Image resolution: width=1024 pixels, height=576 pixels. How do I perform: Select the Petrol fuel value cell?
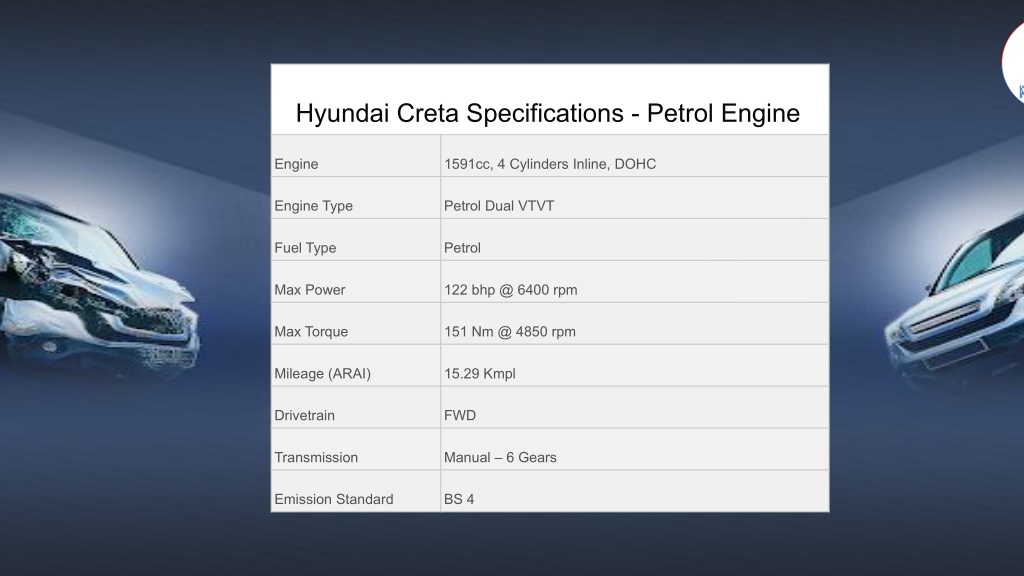pos(635,240)
